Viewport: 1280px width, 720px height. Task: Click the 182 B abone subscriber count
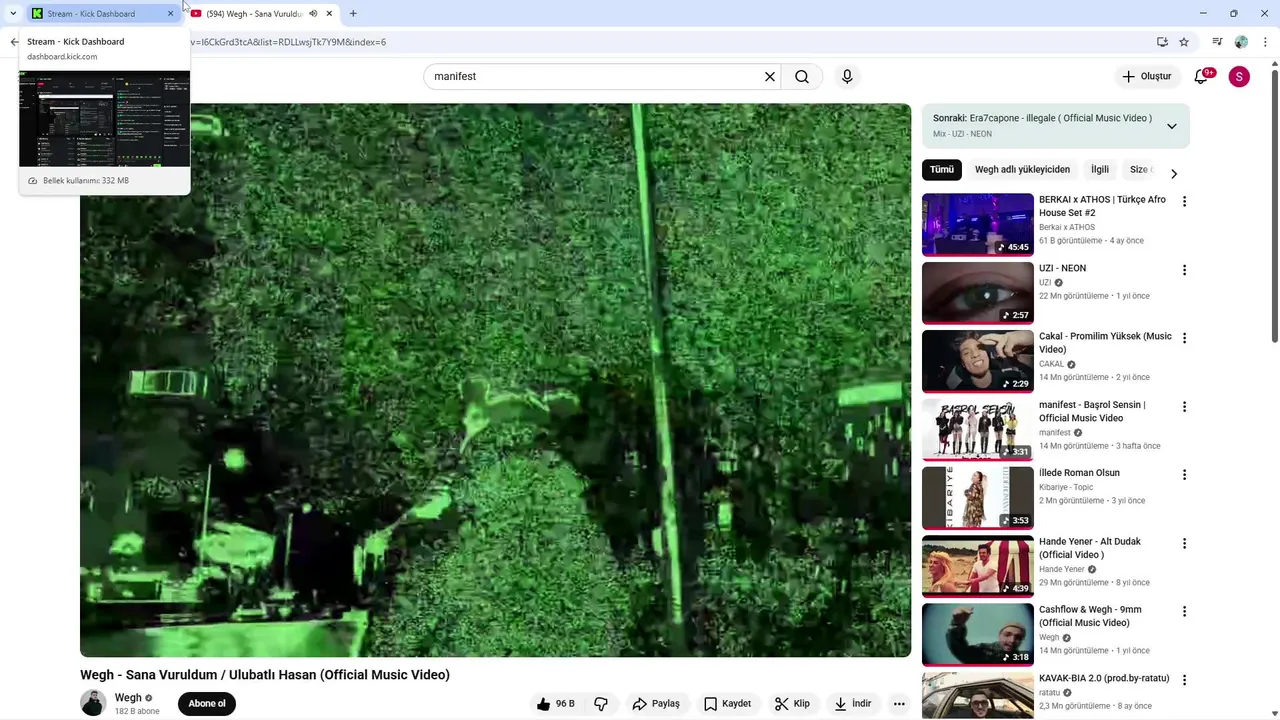(x=137, y=711)
